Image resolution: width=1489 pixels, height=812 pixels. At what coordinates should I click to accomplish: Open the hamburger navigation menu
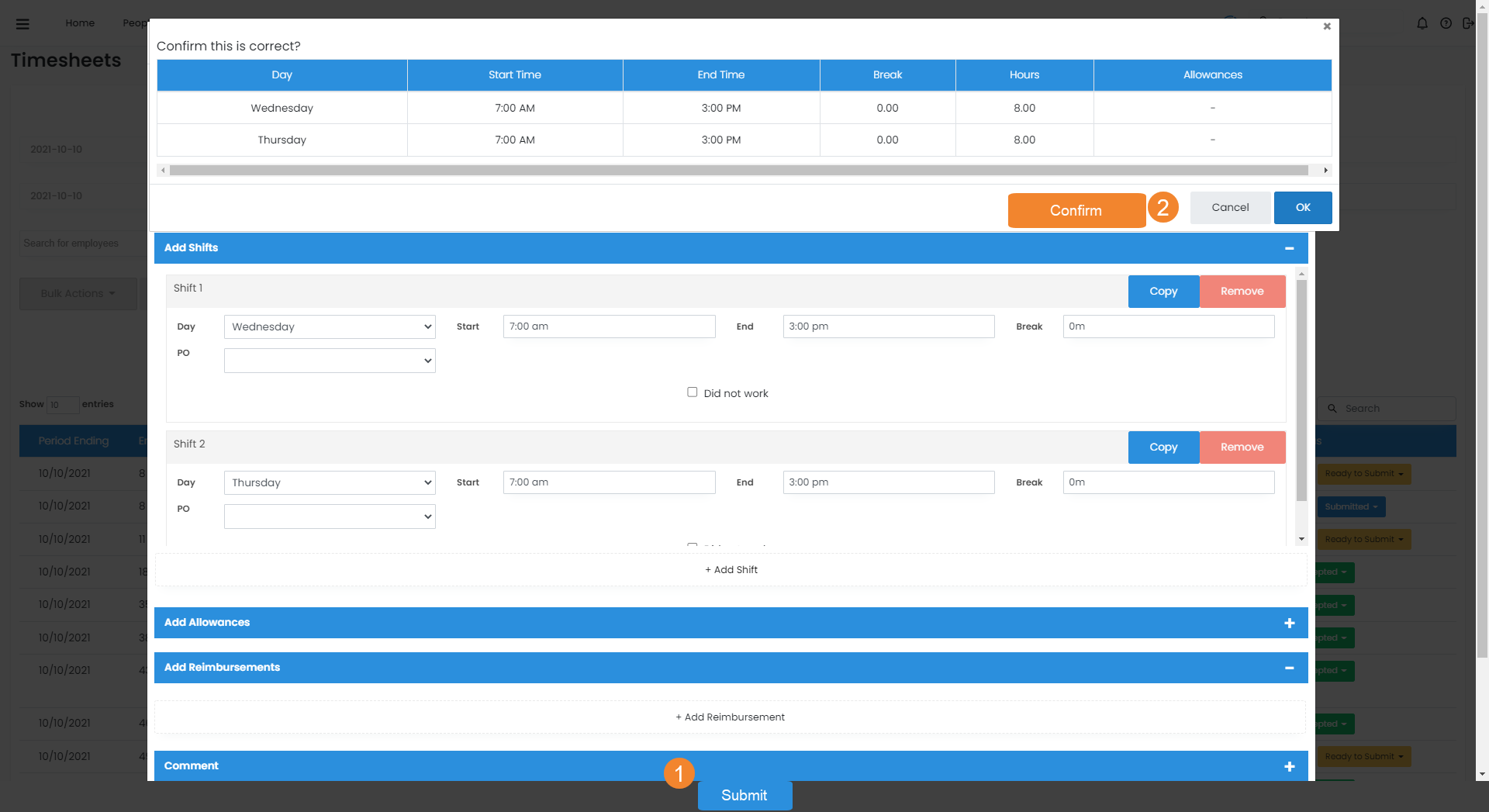pyautogui.click(x=22, y=24)
